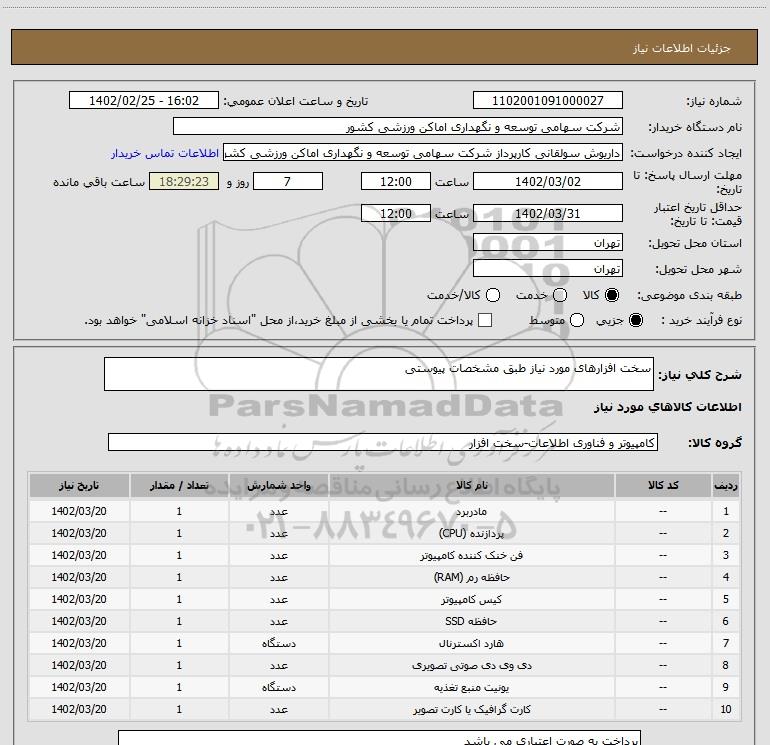Select the کالا radio button
This screenshot has height=745, width=770.
tap(612, 295)
